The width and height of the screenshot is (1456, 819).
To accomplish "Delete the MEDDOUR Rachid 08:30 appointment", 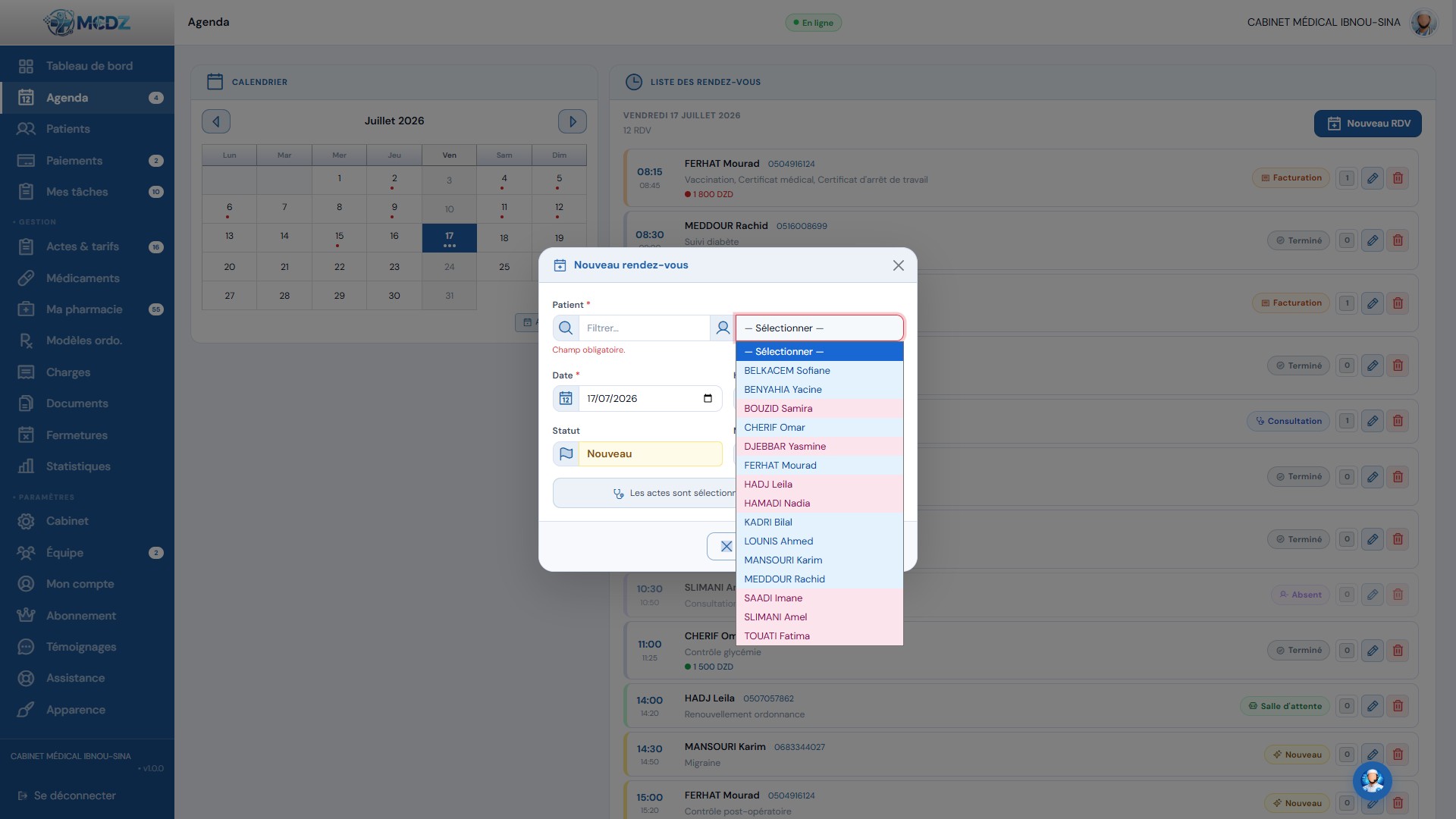I will click(x=1398, y=241).
